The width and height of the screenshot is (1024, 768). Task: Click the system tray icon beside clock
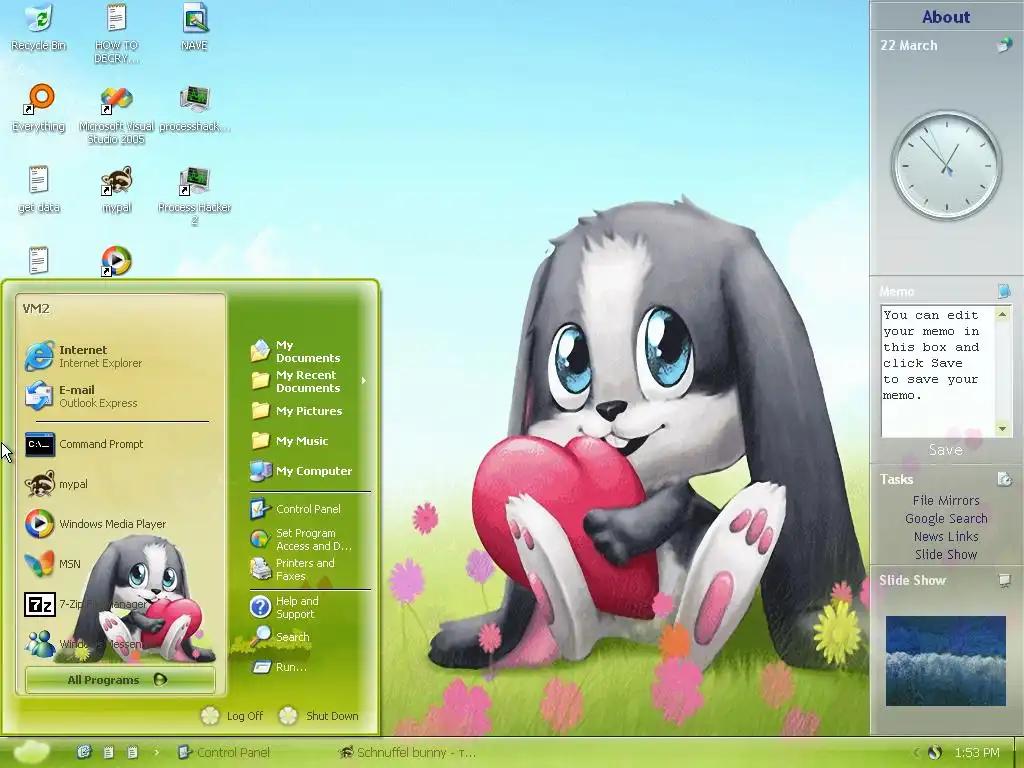point(934,752)
